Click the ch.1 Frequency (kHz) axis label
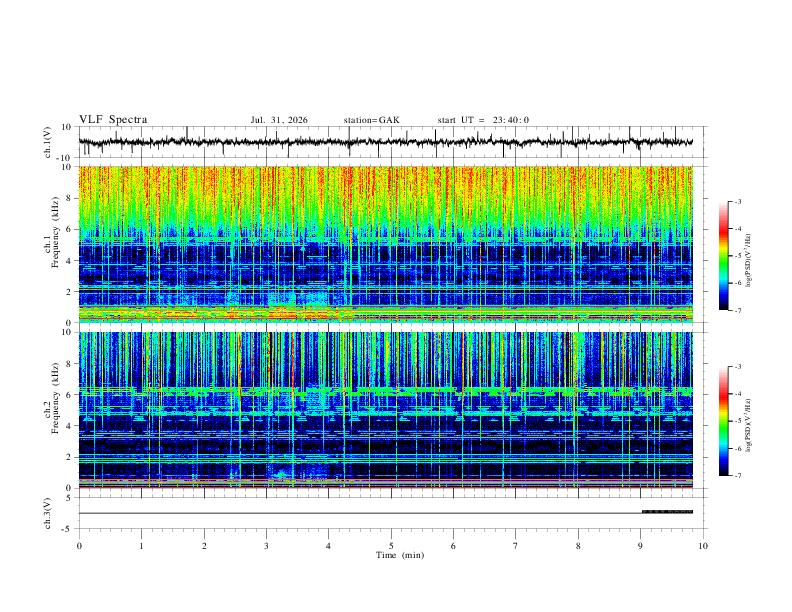 point(55,244)
